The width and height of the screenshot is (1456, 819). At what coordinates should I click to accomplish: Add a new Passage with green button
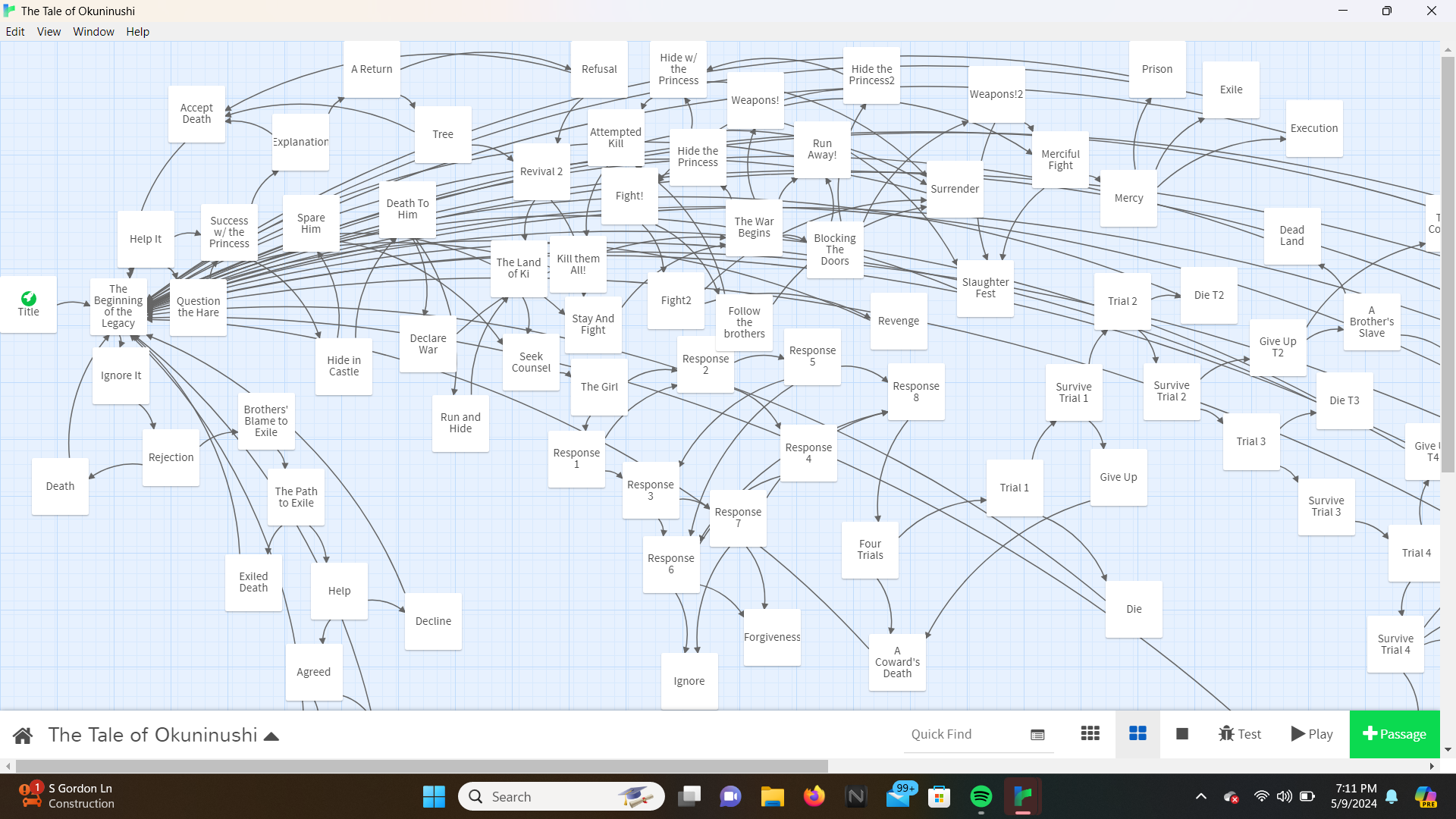1394,733
